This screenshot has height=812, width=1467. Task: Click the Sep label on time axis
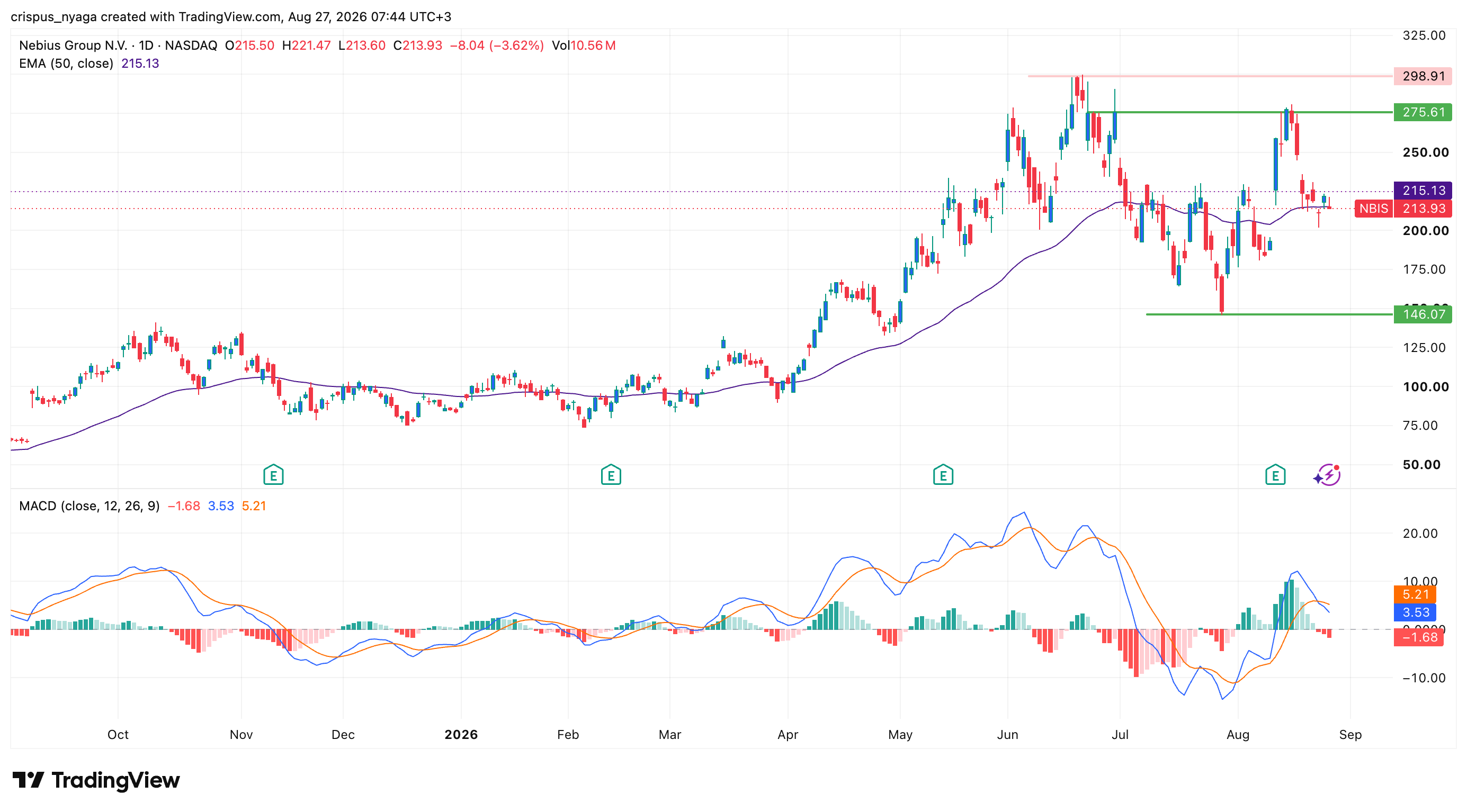point(1350,735)
